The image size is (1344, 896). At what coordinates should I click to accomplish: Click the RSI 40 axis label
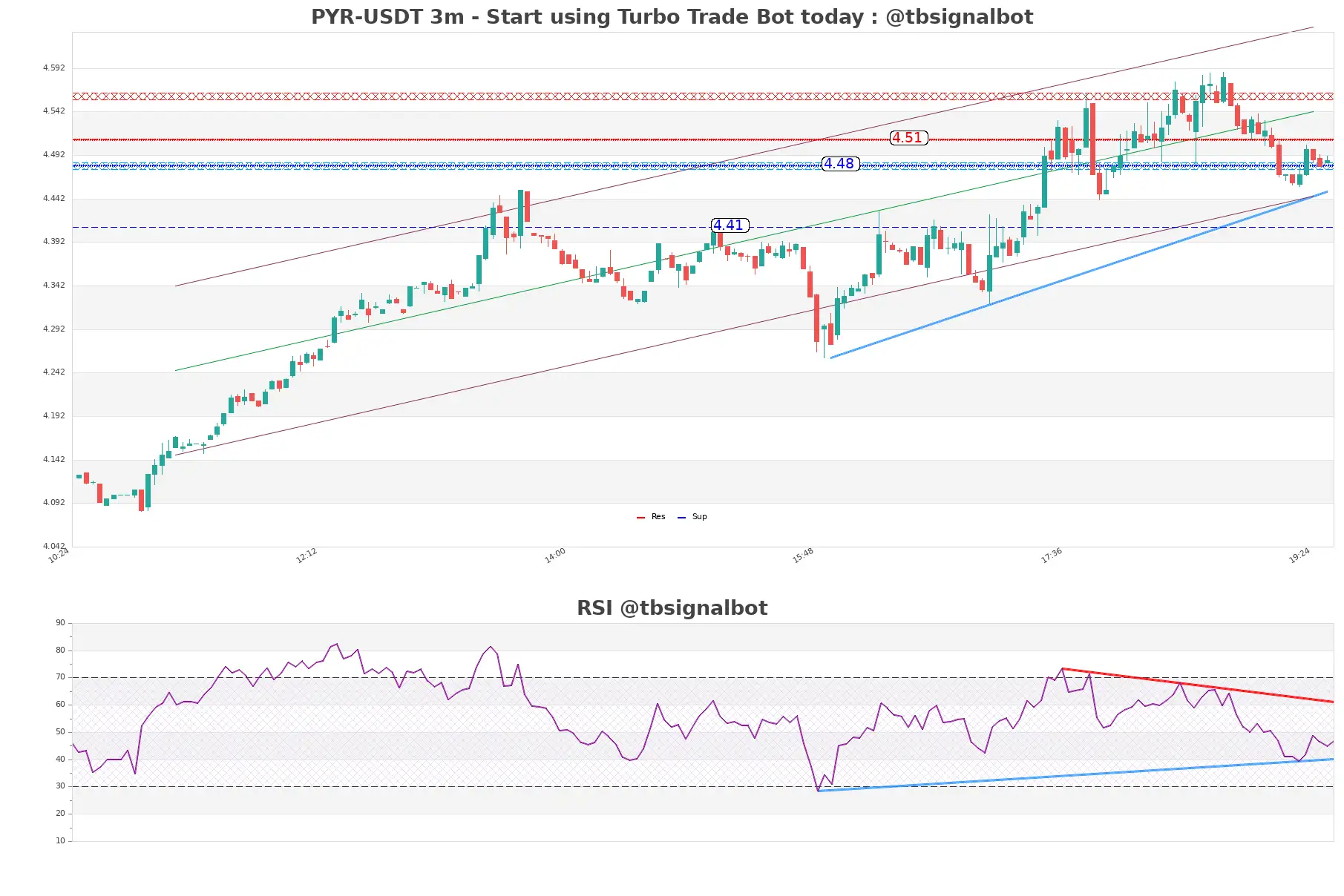(x=61, y=760)
